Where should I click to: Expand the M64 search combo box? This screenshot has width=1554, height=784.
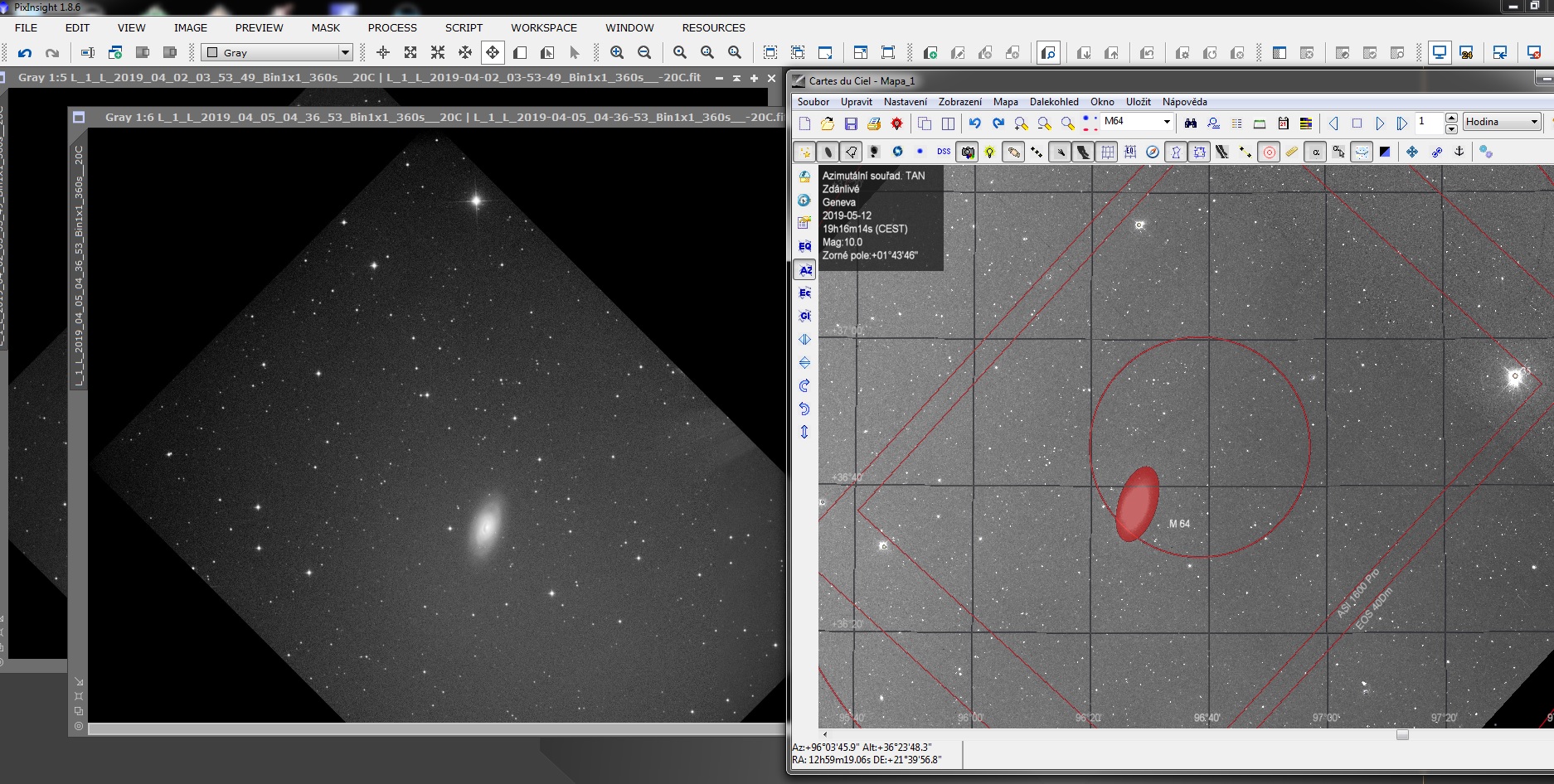pos(1166,122)
